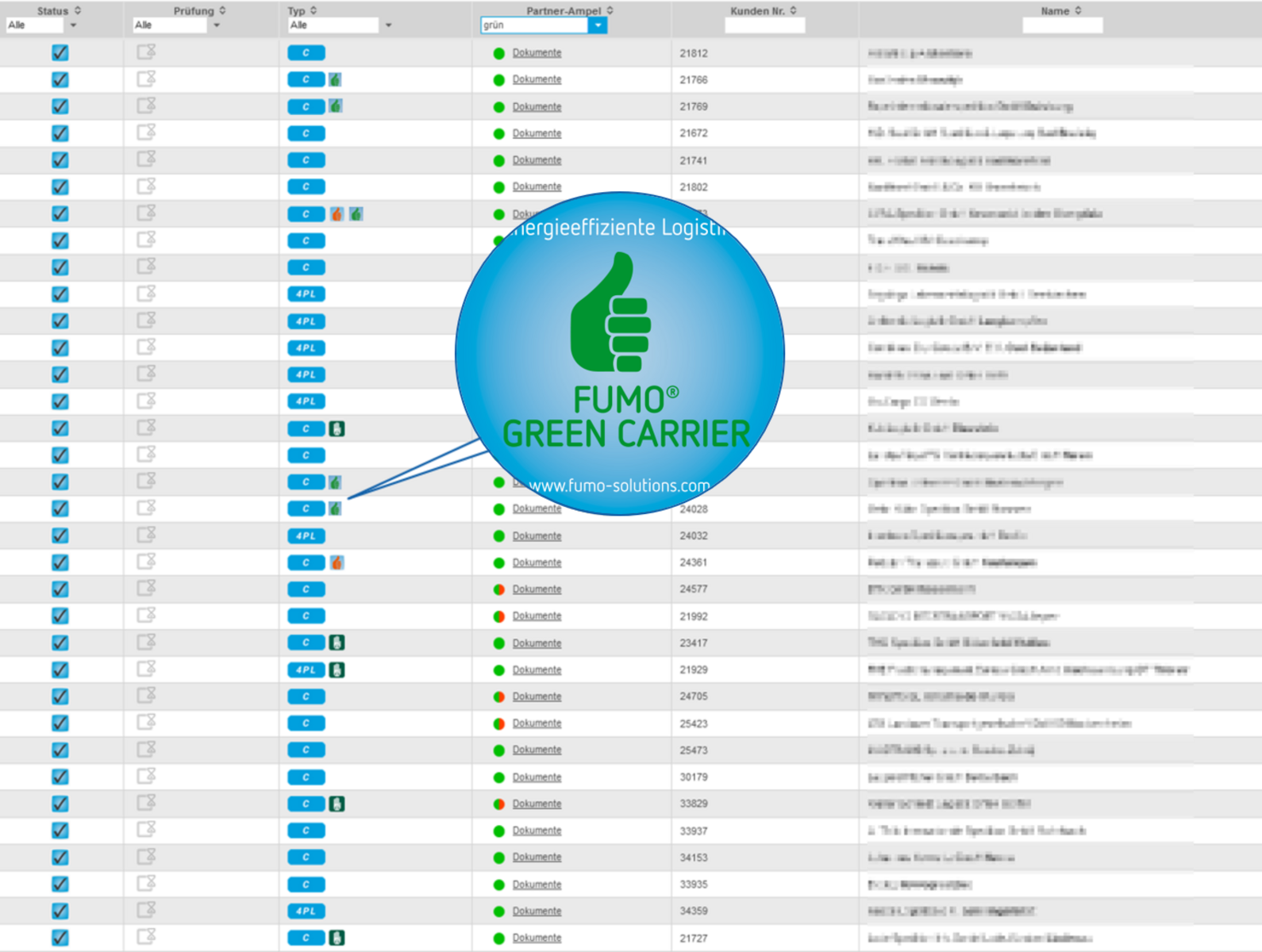
Task: Click red-green traffic light dot for customer 24705
Action: 499,697
